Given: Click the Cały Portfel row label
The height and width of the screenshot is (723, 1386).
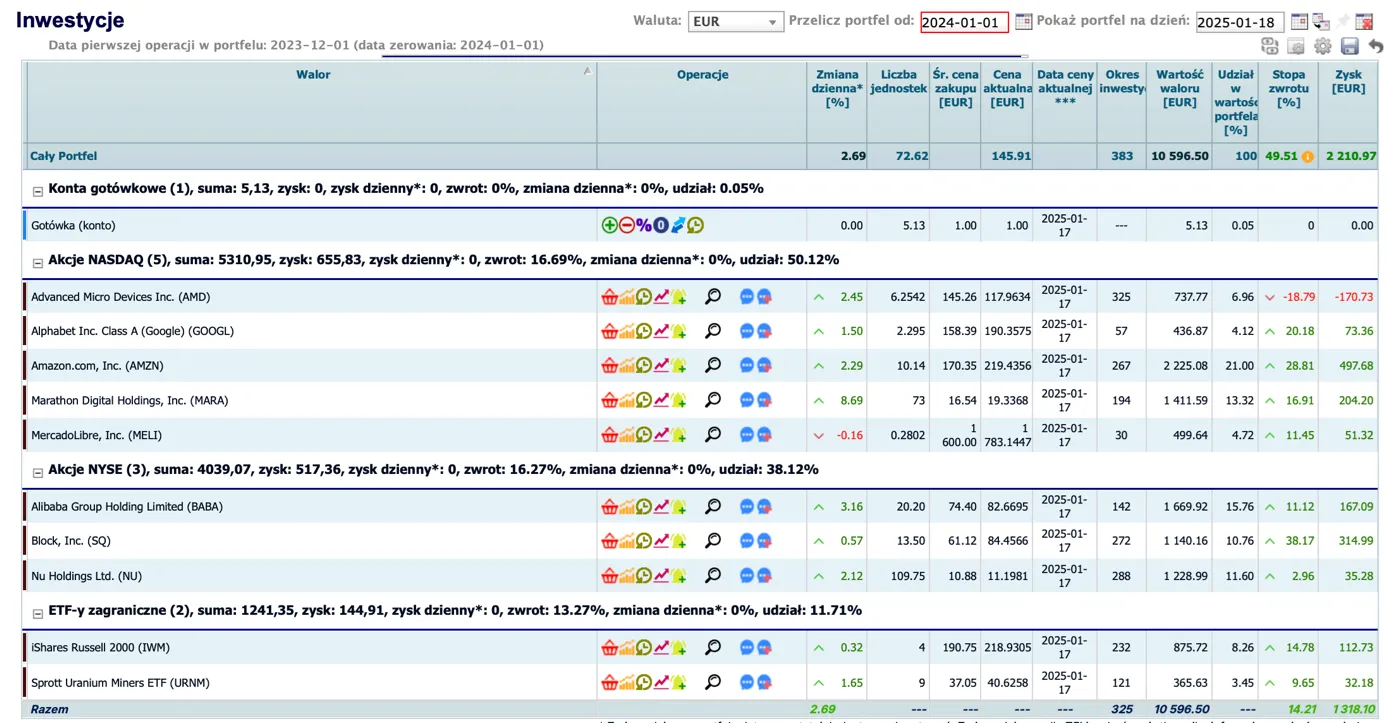Looking at the screenshot, I should pos(63,156).
